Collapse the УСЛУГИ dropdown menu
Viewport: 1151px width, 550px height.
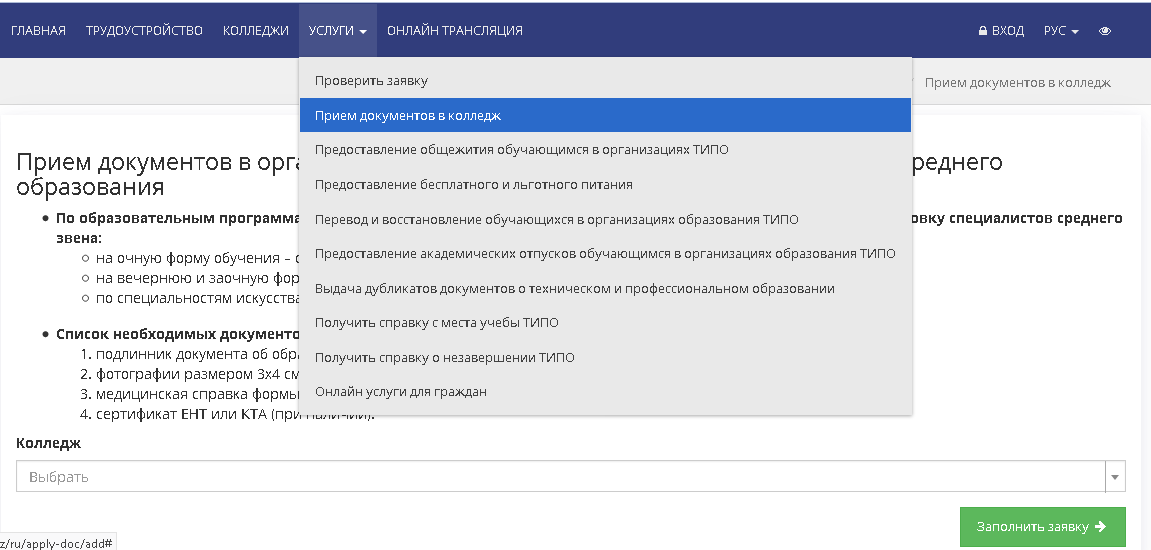[337, 31]
